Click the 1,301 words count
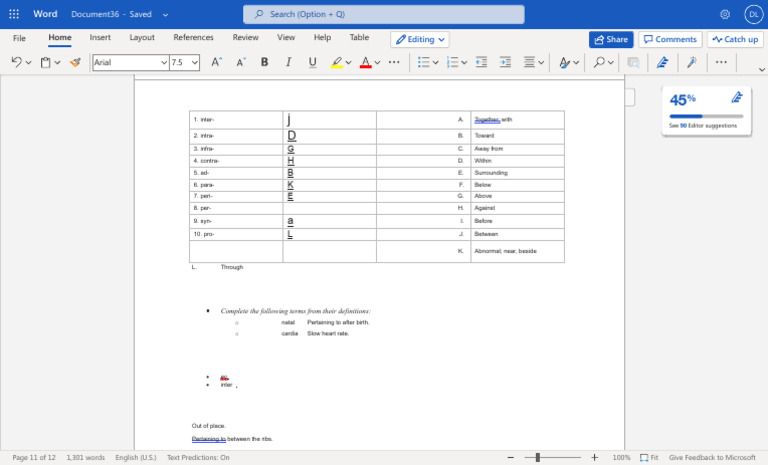Screen dimensions: 768x465 (x=86, y=457)
